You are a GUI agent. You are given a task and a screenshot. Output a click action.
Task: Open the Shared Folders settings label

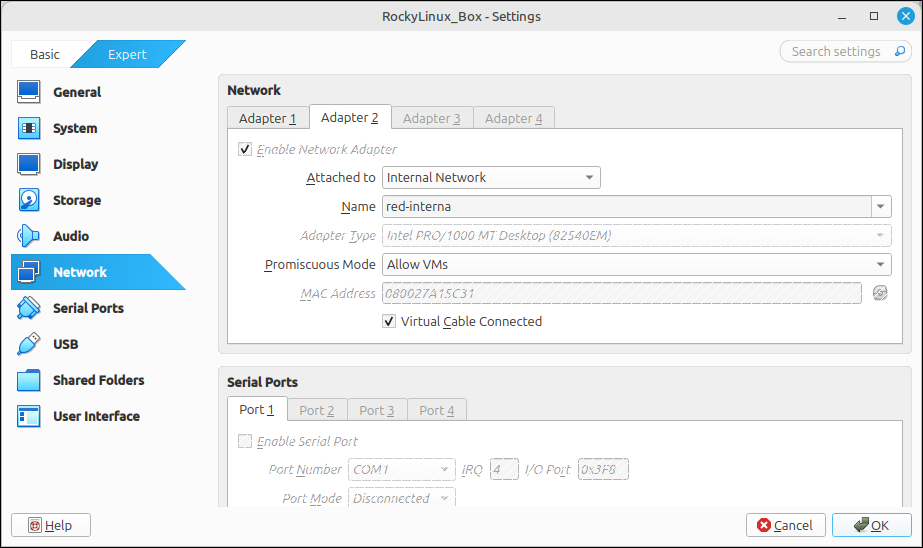[98, 380]
